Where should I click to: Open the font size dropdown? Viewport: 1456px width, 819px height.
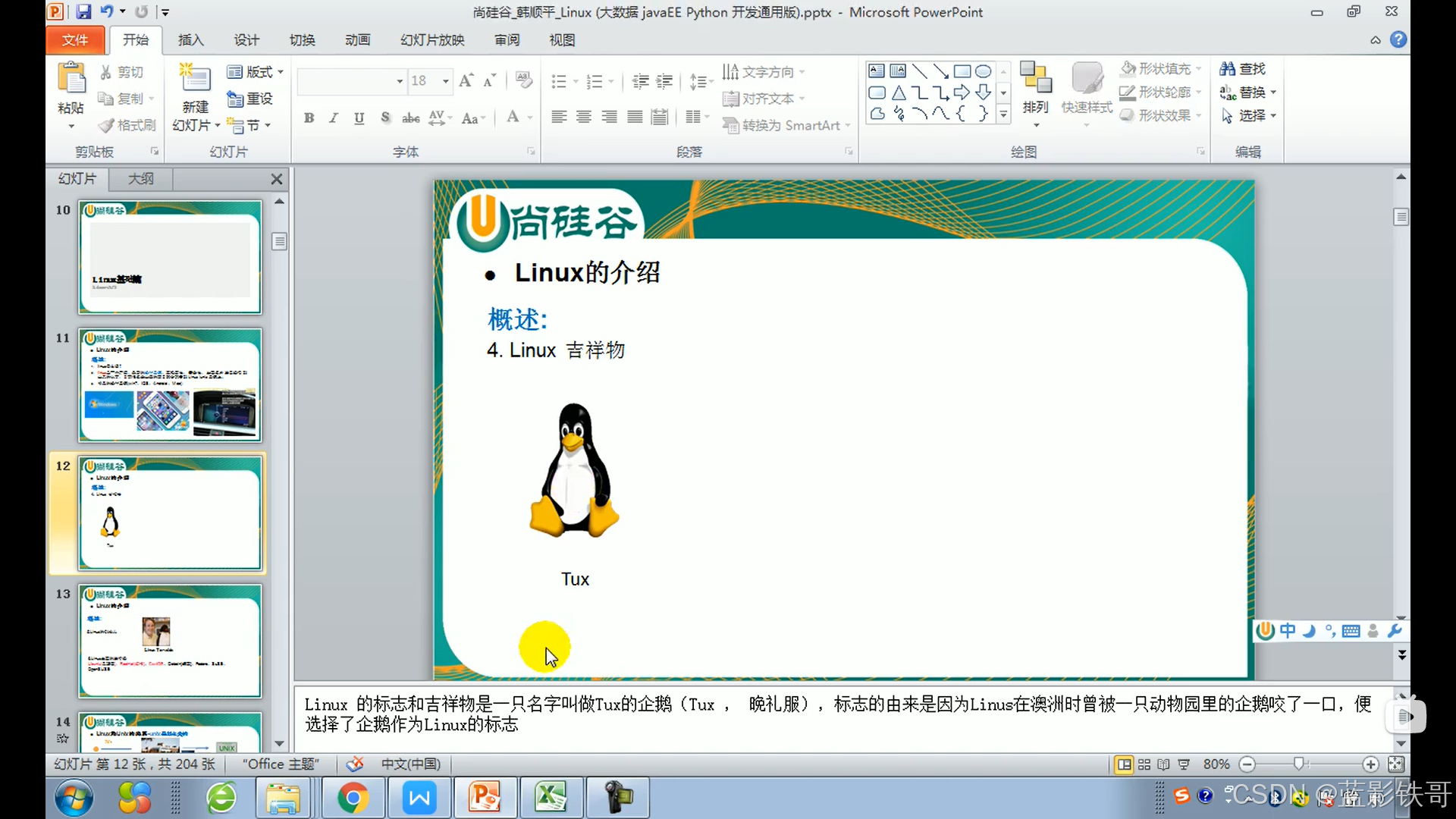pos(446,81)
